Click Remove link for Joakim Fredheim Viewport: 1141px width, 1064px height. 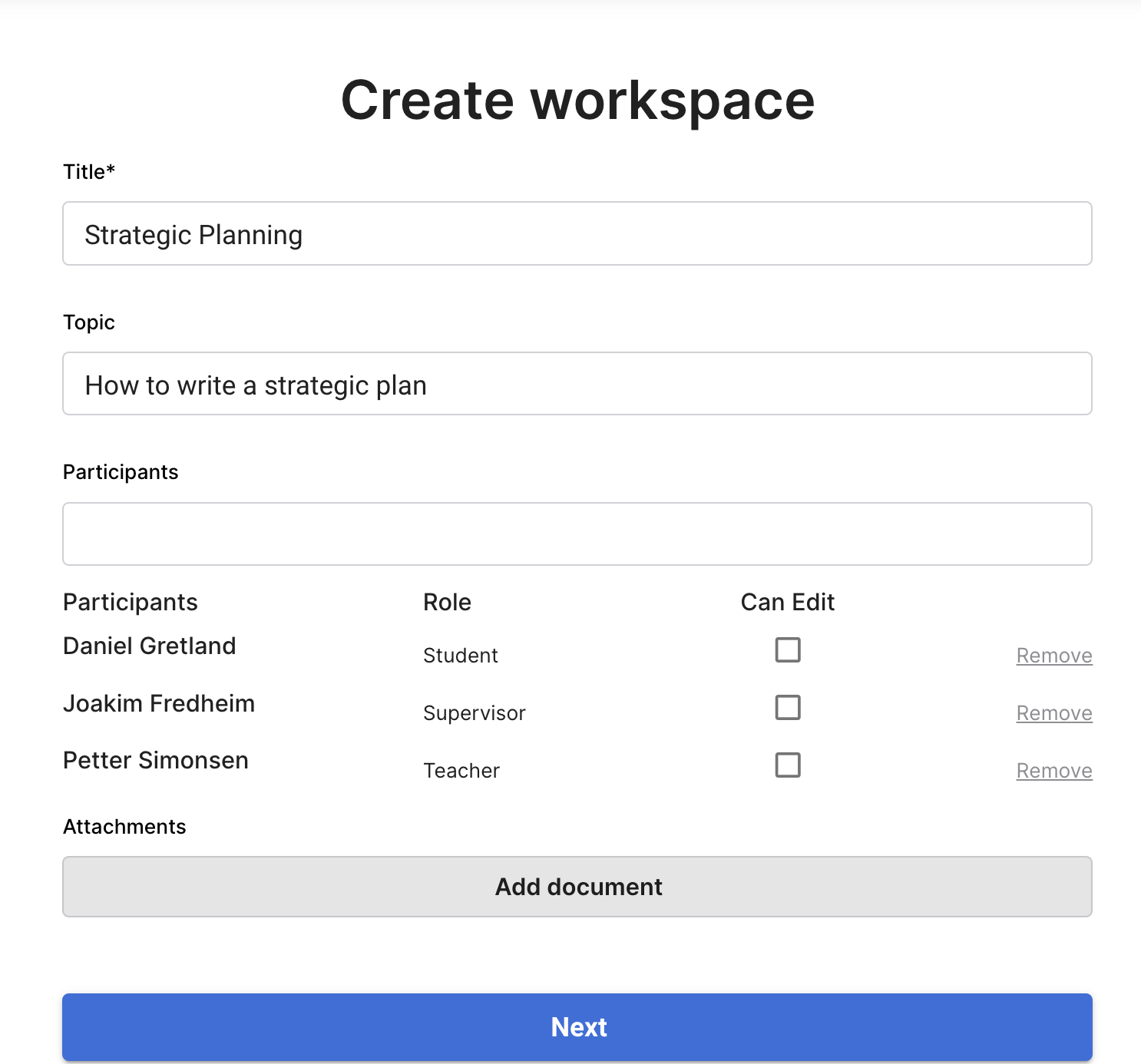pos(1053,713)
